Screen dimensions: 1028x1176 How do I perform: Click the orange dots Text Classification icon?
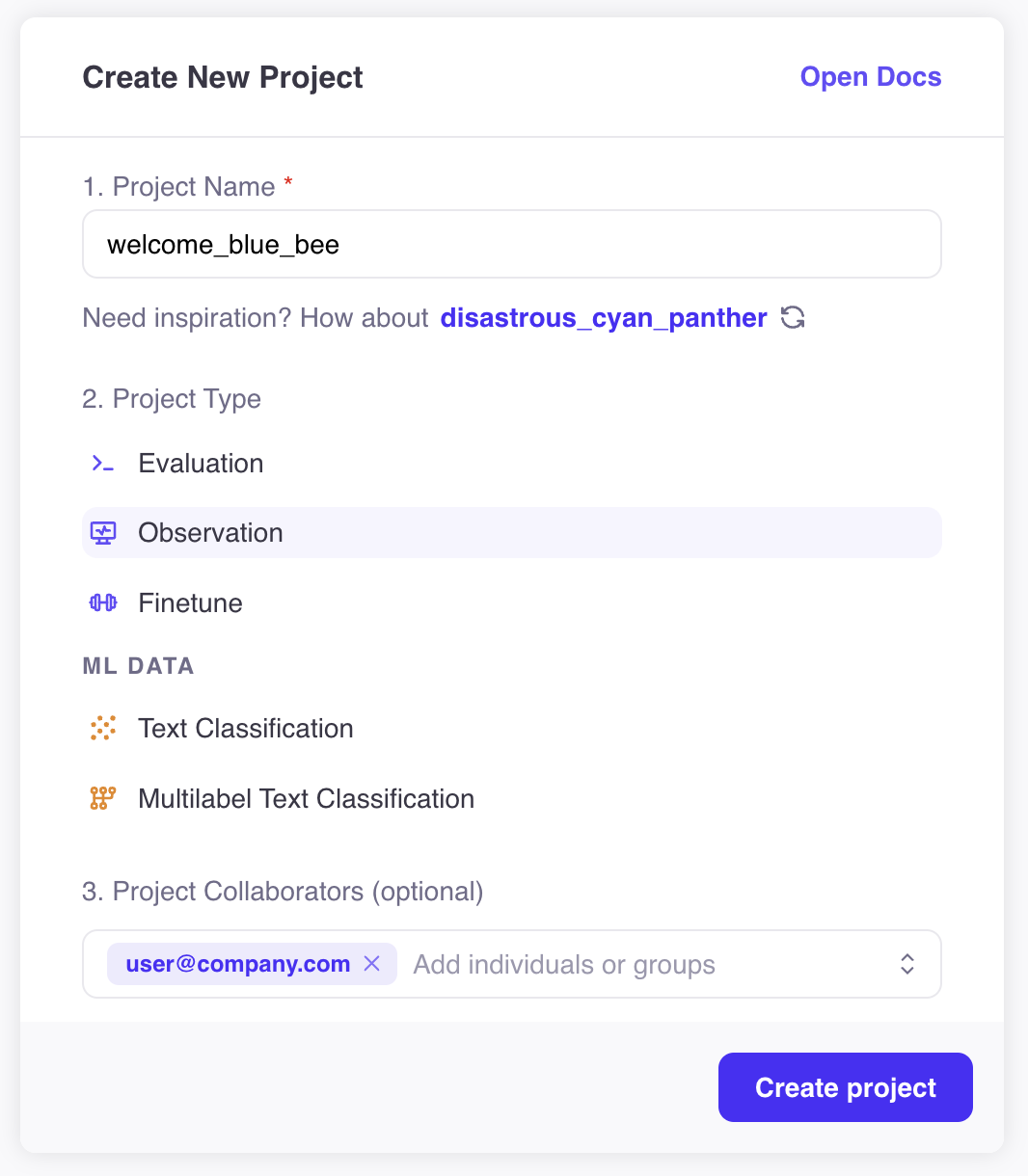click(102, 728)
